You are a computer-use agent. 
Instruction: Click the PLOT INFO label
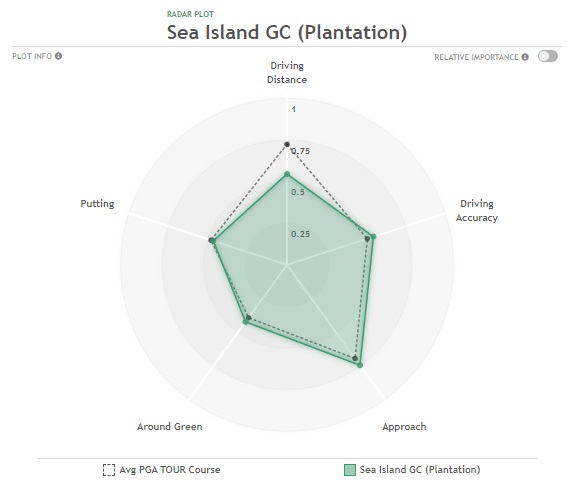32,56
